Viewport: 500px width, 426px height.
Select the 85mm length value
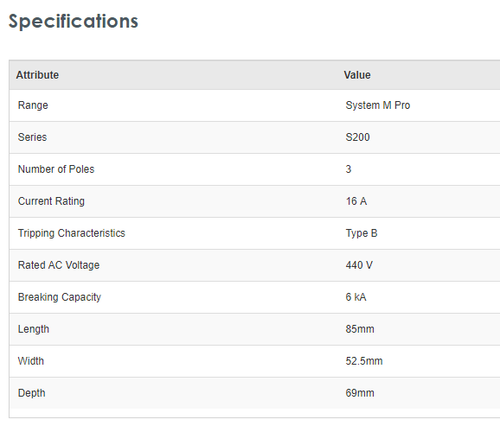[360, 329]
